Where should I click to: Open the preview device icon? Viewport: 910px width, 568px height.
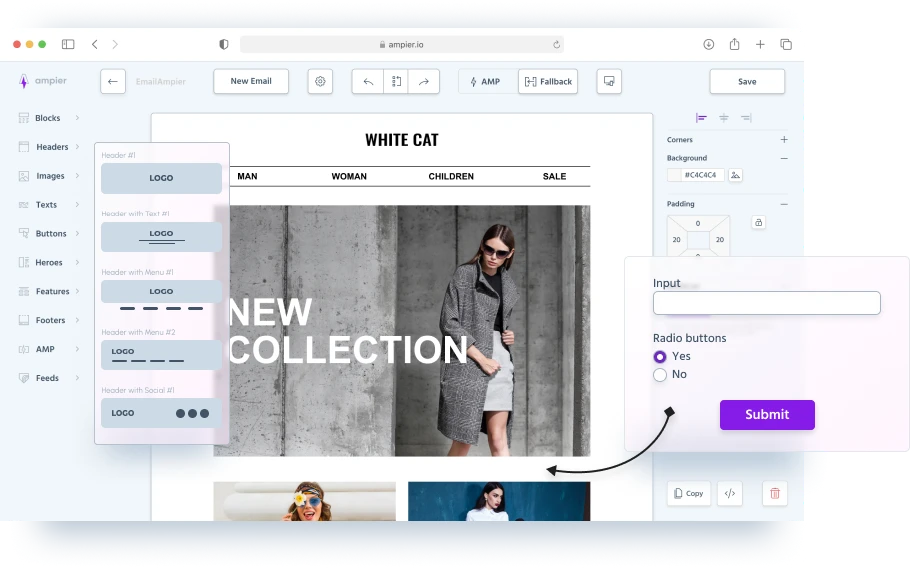[x=609, y=81]
